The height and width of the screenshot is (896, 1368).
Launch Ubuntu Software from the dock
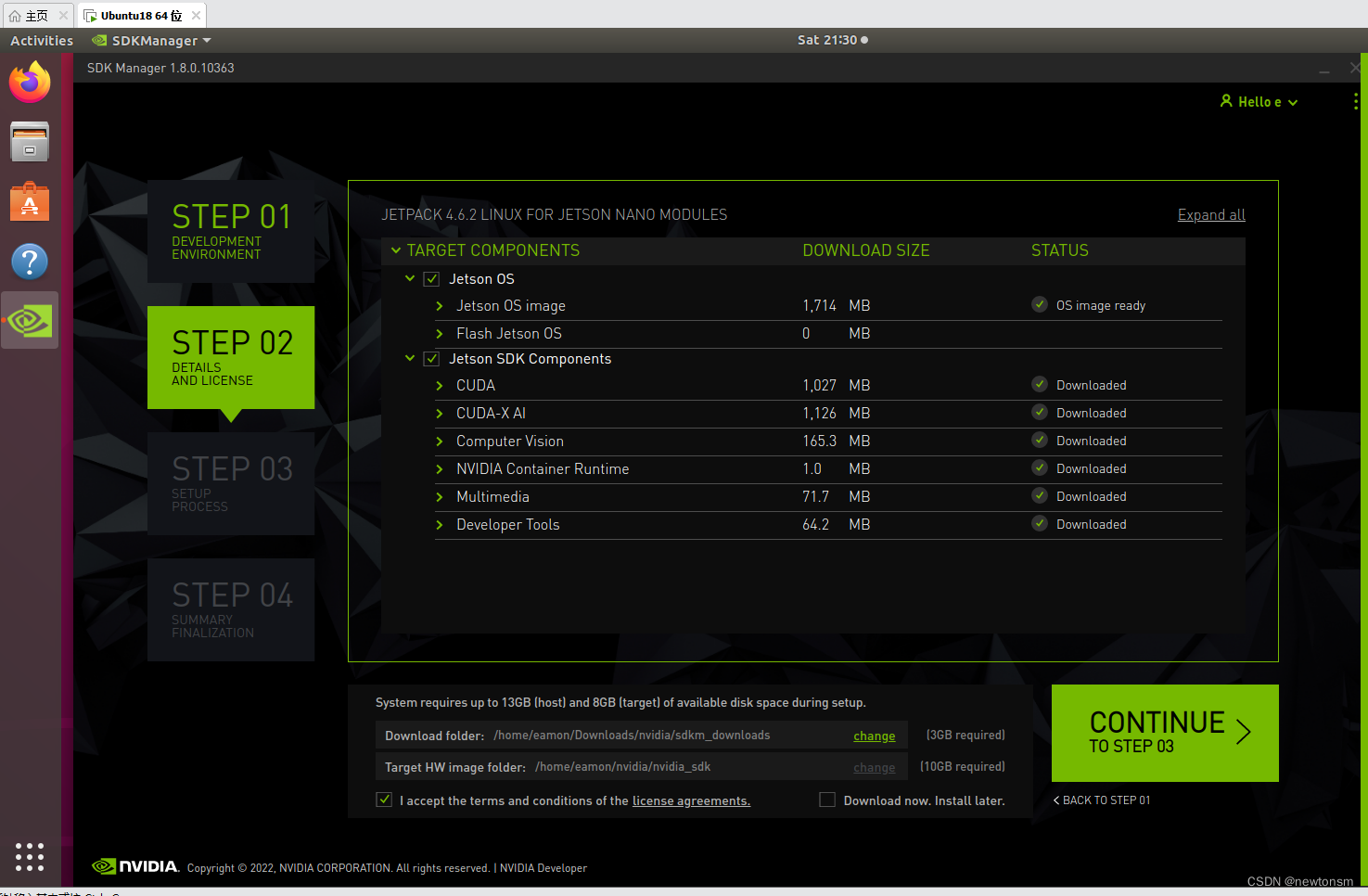tap(30, 201)
